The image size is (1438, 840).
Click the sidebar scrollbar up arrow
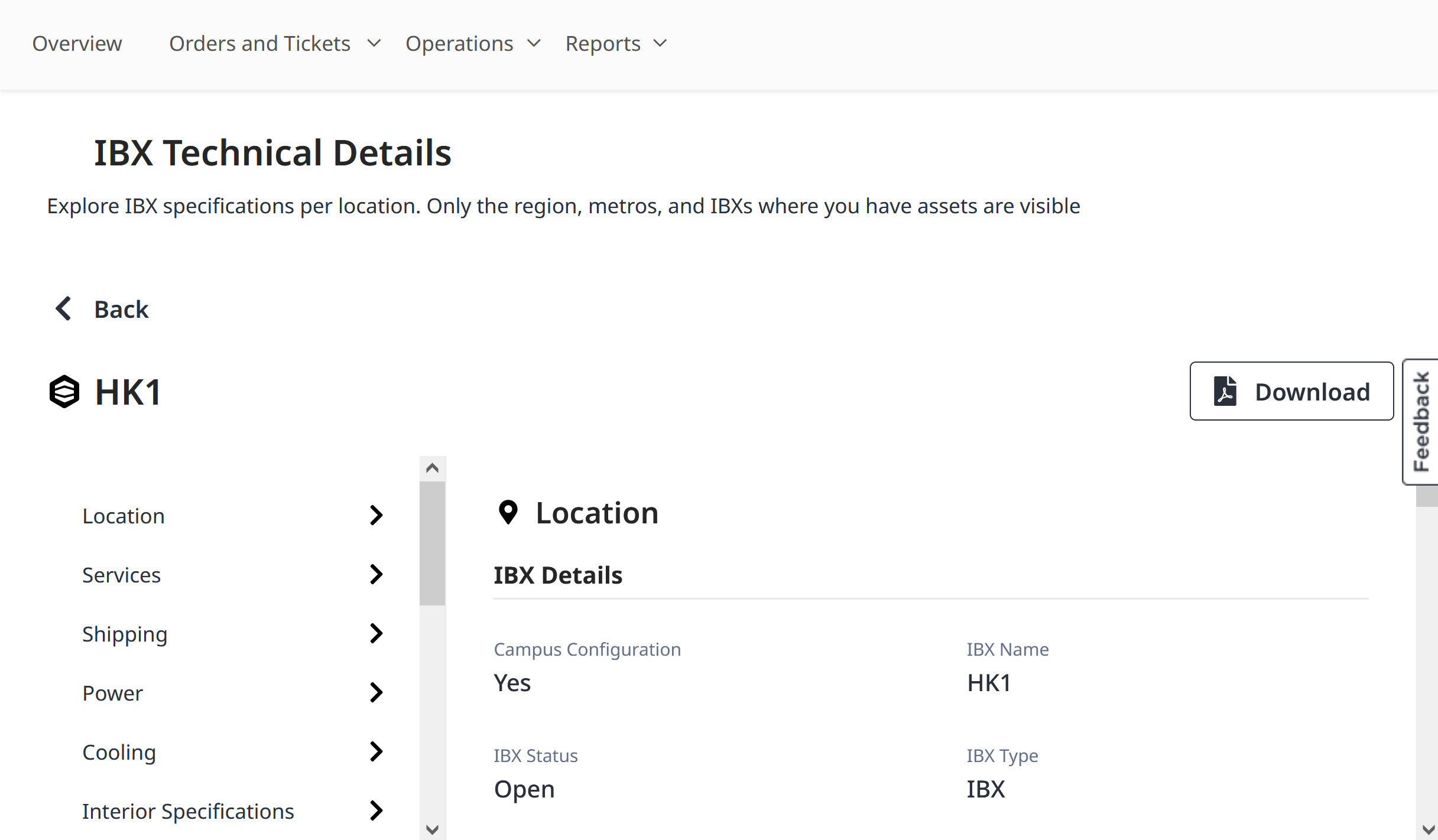click(x=432, y=468)
